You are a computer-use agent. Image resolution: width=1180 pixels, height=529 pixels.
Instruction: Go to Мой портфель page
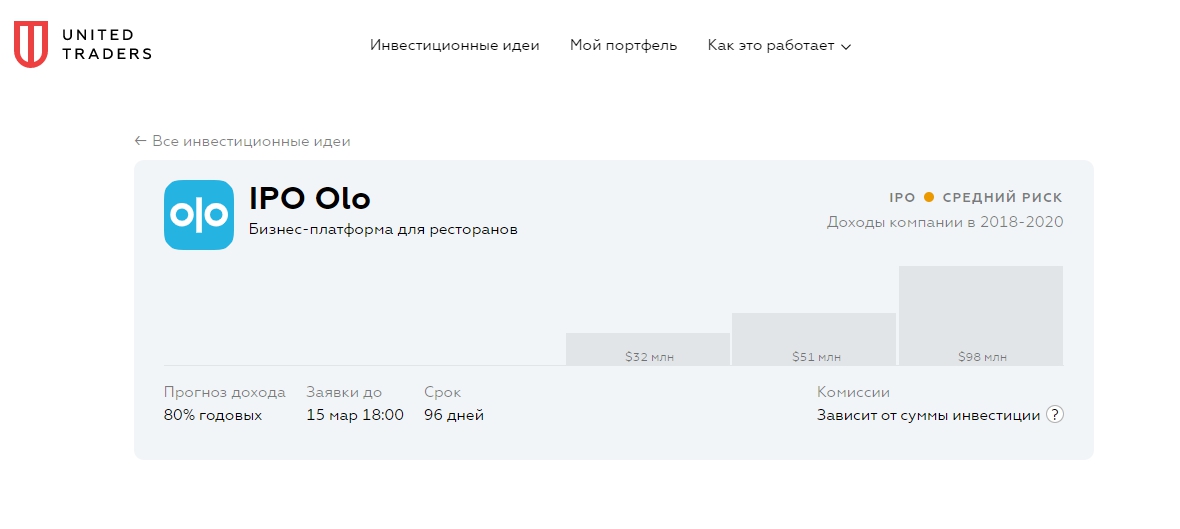click(623, 45)
